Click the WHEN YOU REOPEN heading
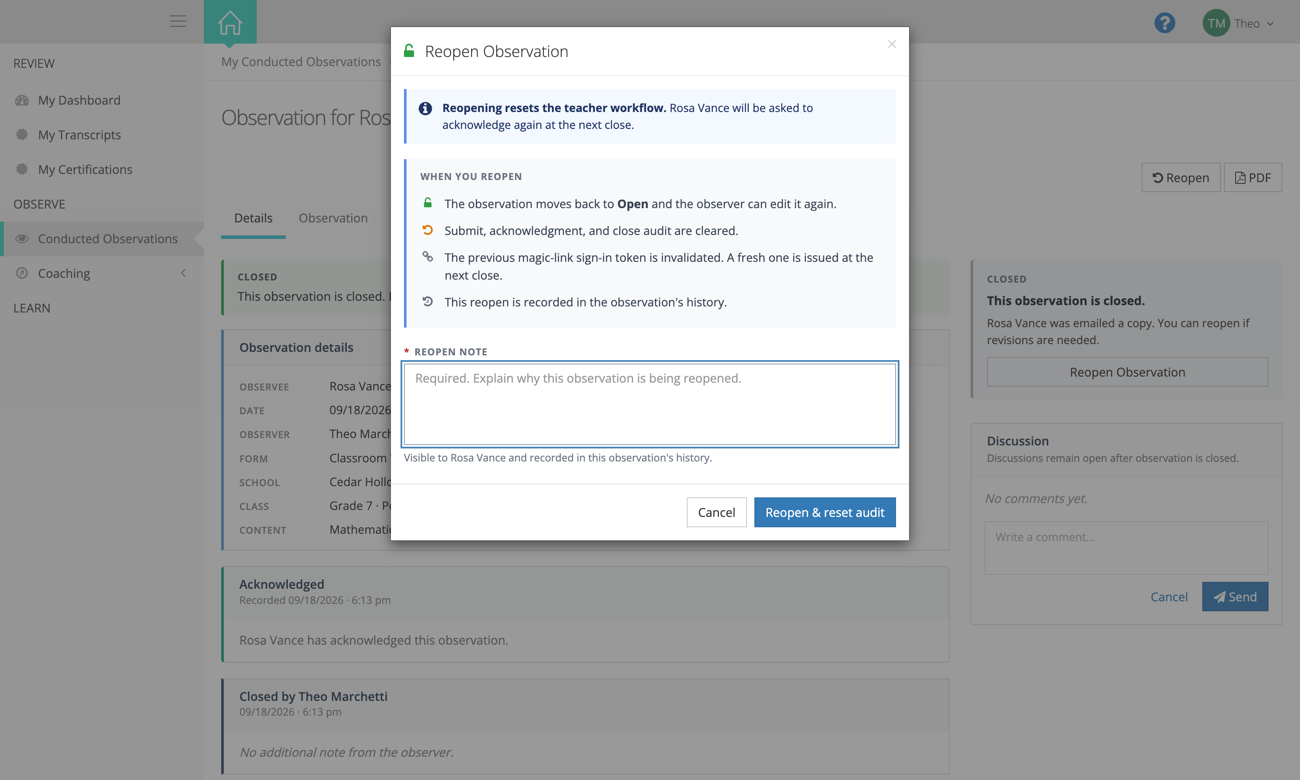The height and width of the screenshot is (780, 1300). pyautogui.click(x=471, y=176)
